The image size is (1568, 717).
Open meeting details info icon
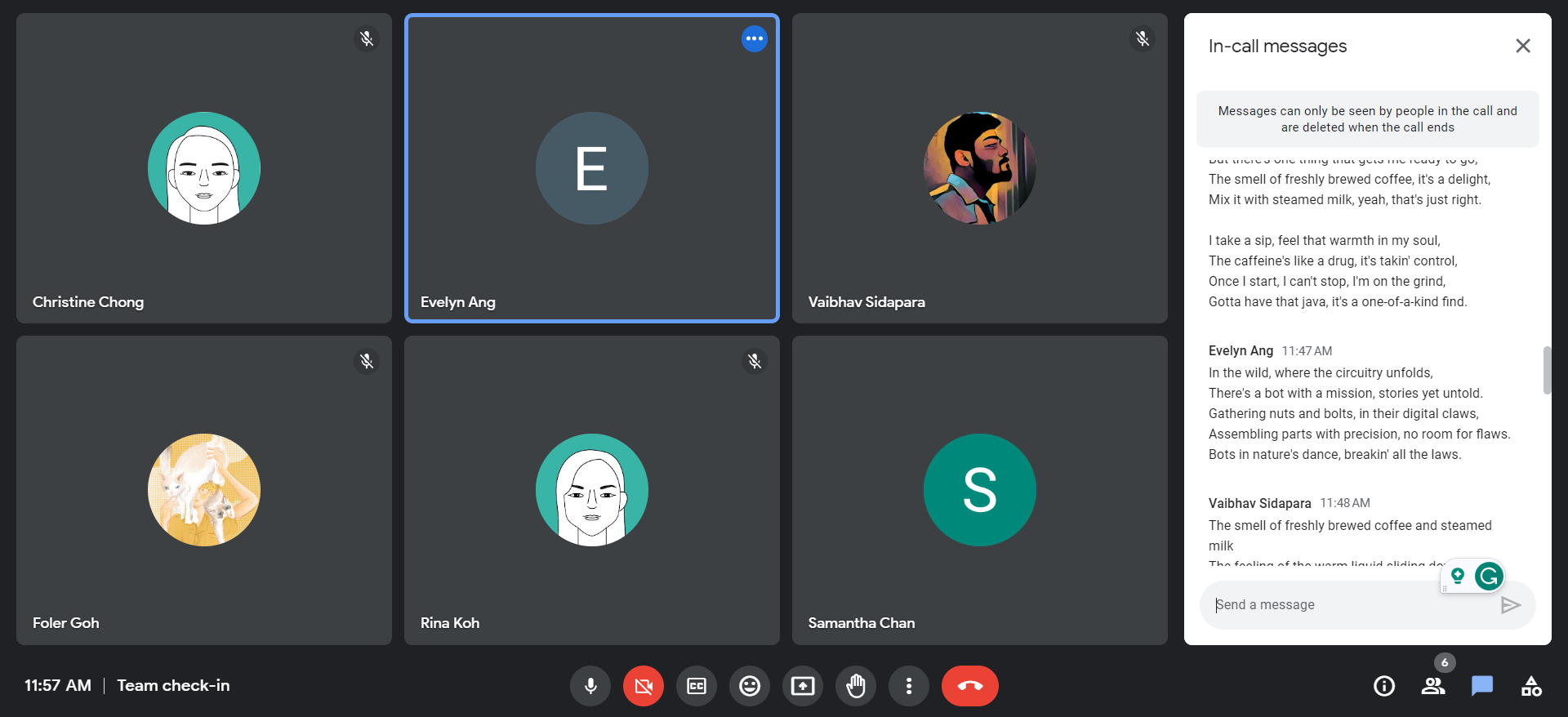tap(1384, 686)
